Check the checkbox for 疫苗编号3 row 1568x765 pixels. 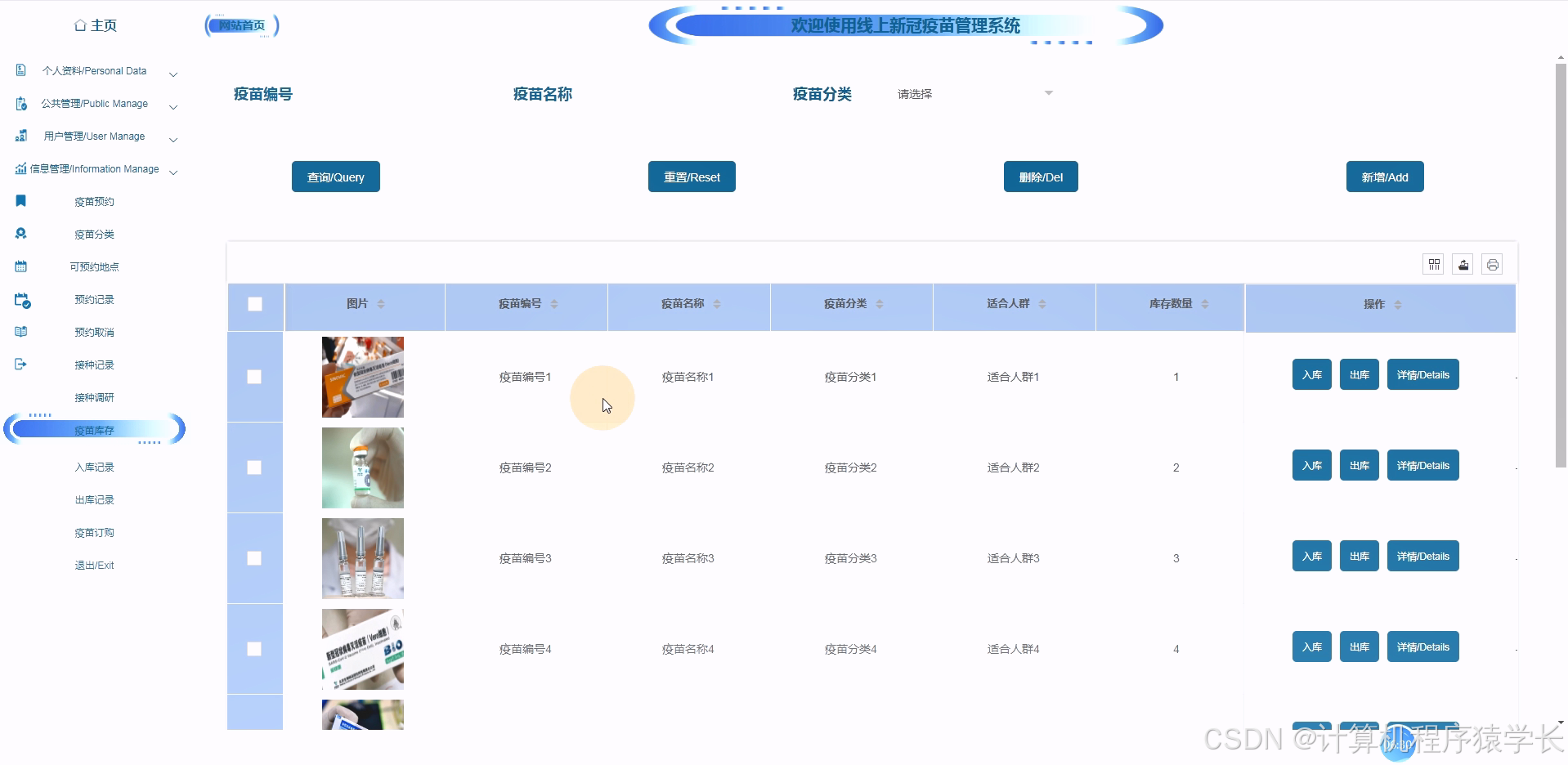pyautogui.click(x=254, y=558)
